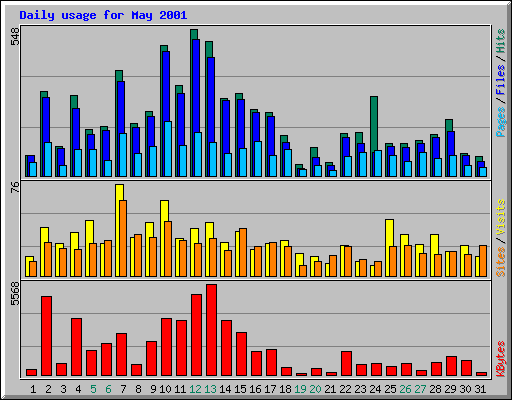
Task: Click day 15 on the x-axis
Action: click(240, 389)
